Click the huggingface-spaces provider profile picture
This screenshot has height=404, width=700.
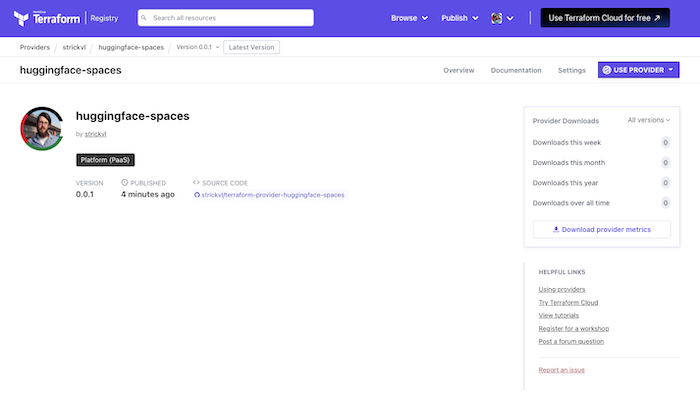pos(42,127)
